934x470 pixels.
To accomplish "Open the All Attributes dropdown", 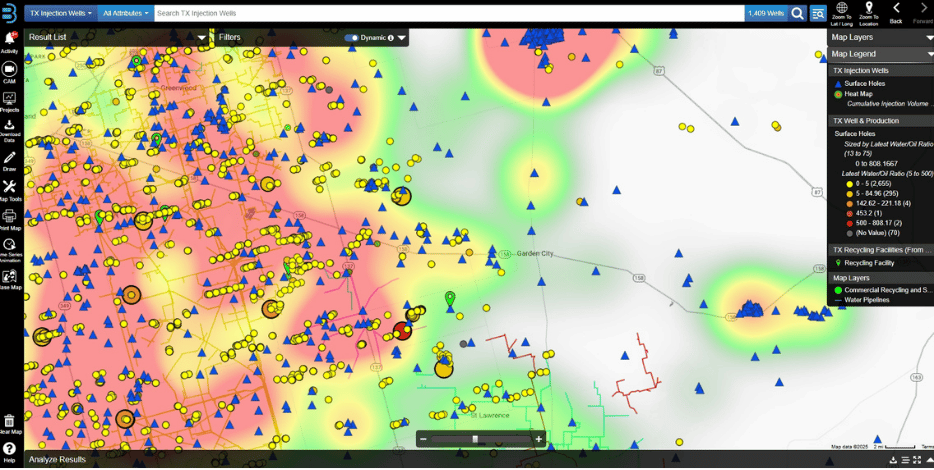I will (126, 13).
